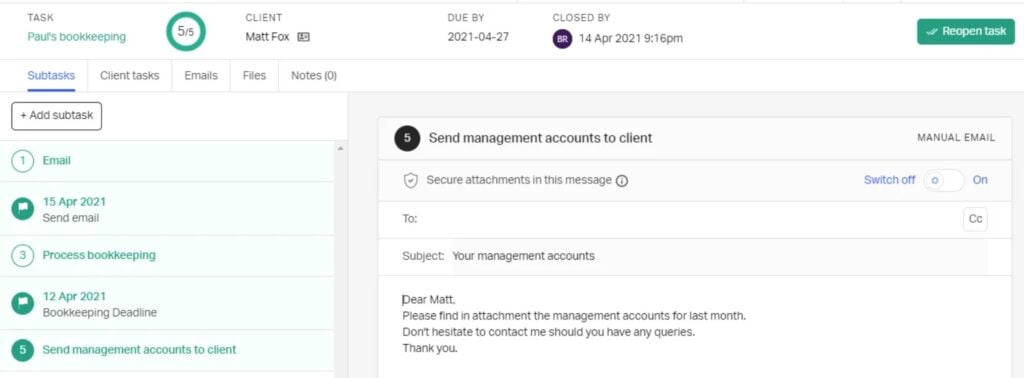Image resolution: width=1024 pixels, height=378 pixels.
Task: Click the Thank you line in the email
Action: click(x=430, y=349)
